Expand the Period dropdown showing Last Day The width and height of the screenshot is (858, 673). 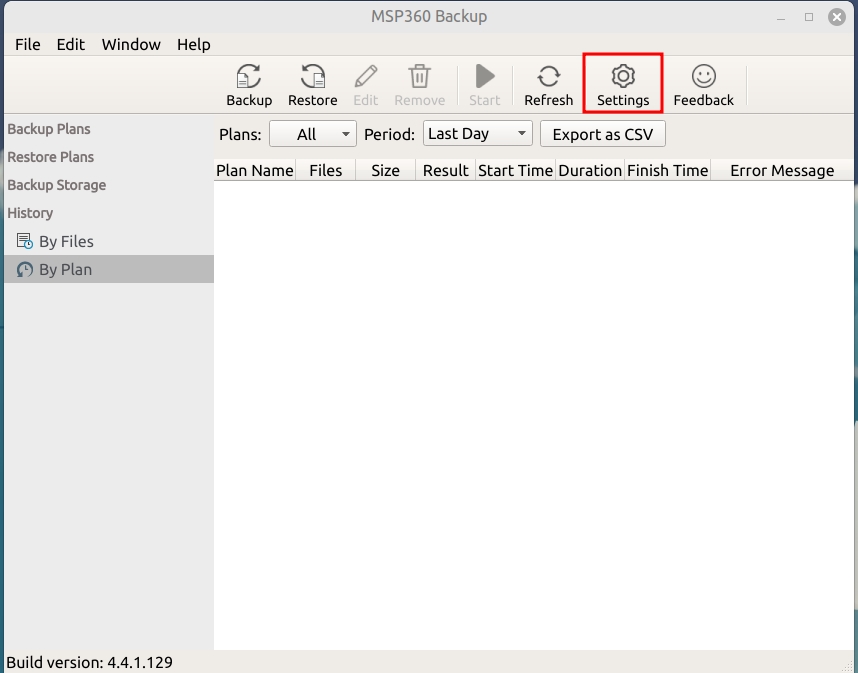478,134
